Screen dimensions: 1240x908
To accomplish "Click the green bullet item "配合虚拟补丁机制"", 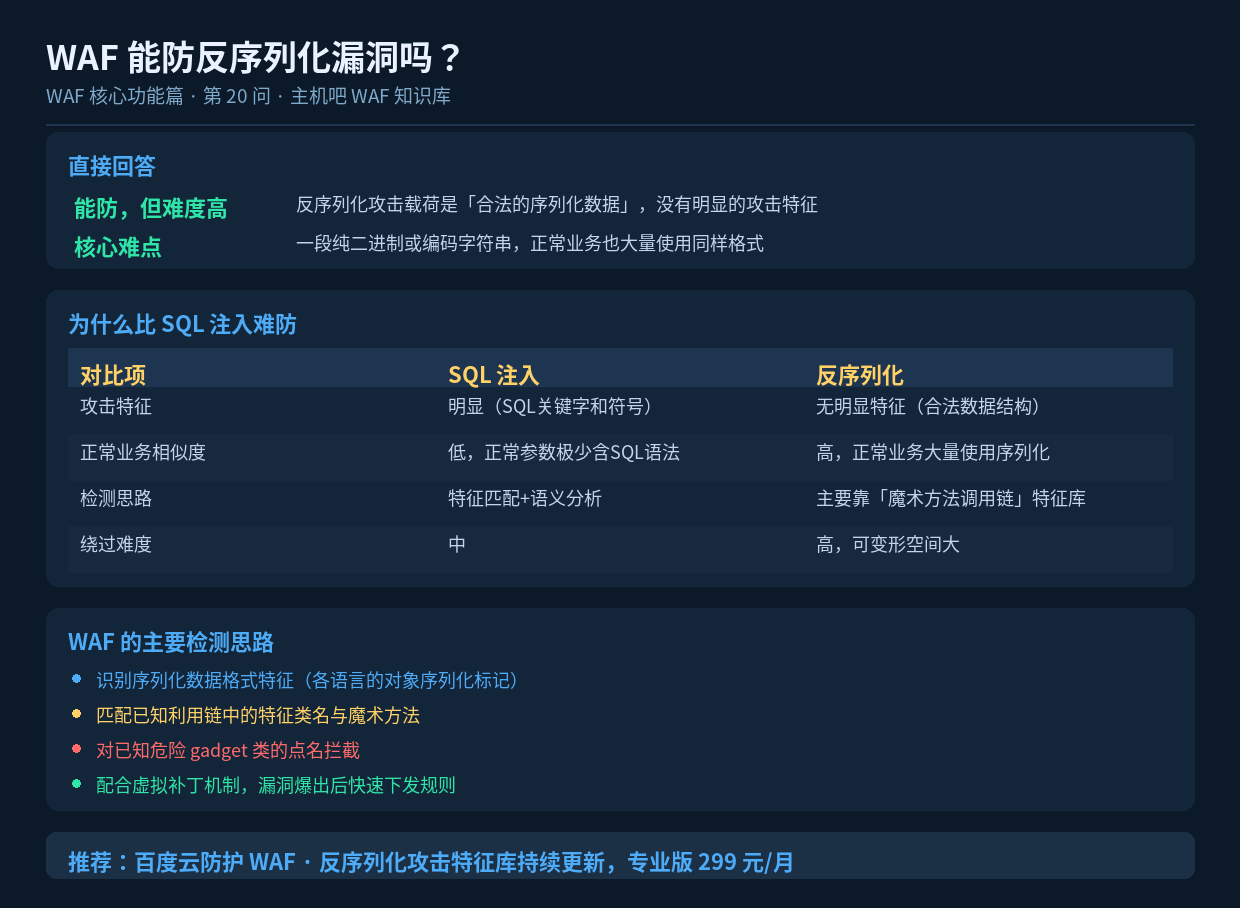I will pyautogui.click(x=276, y=785).
